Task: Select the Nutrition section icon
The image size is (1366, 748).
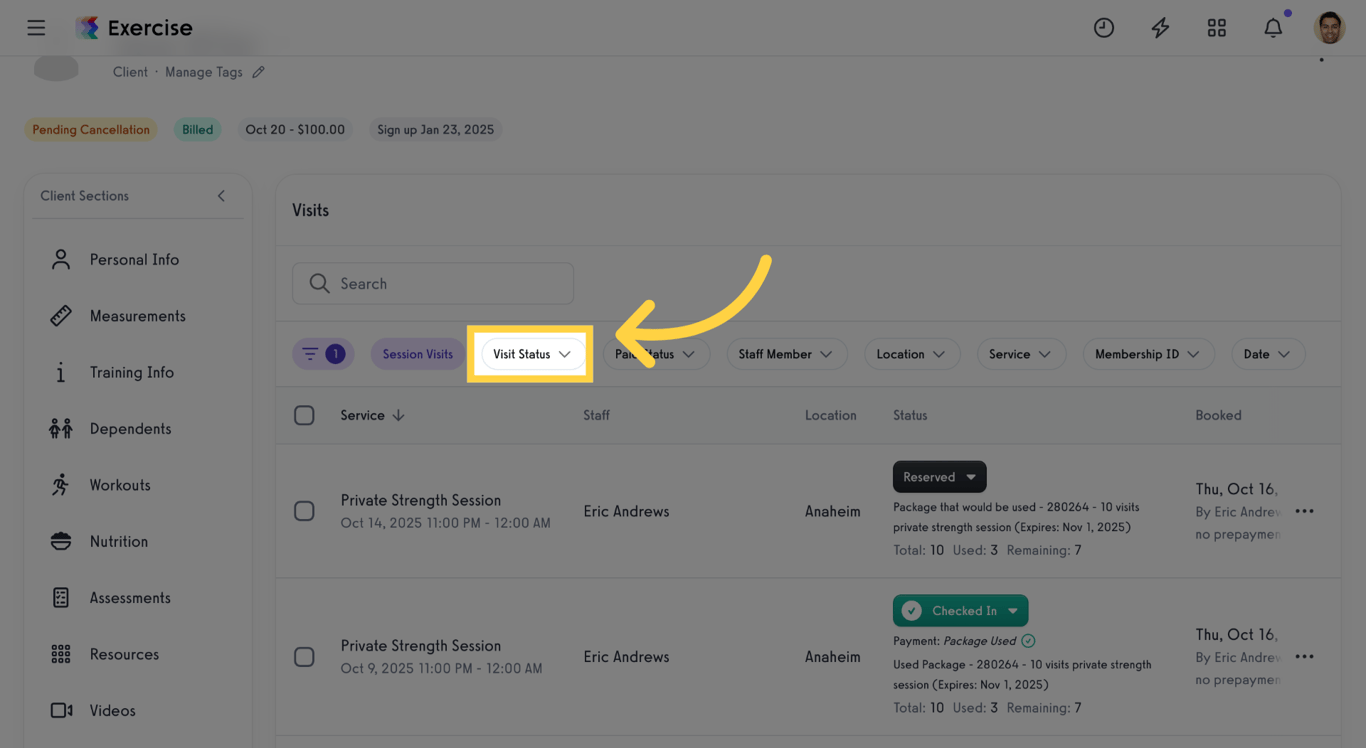Action: 61,541
